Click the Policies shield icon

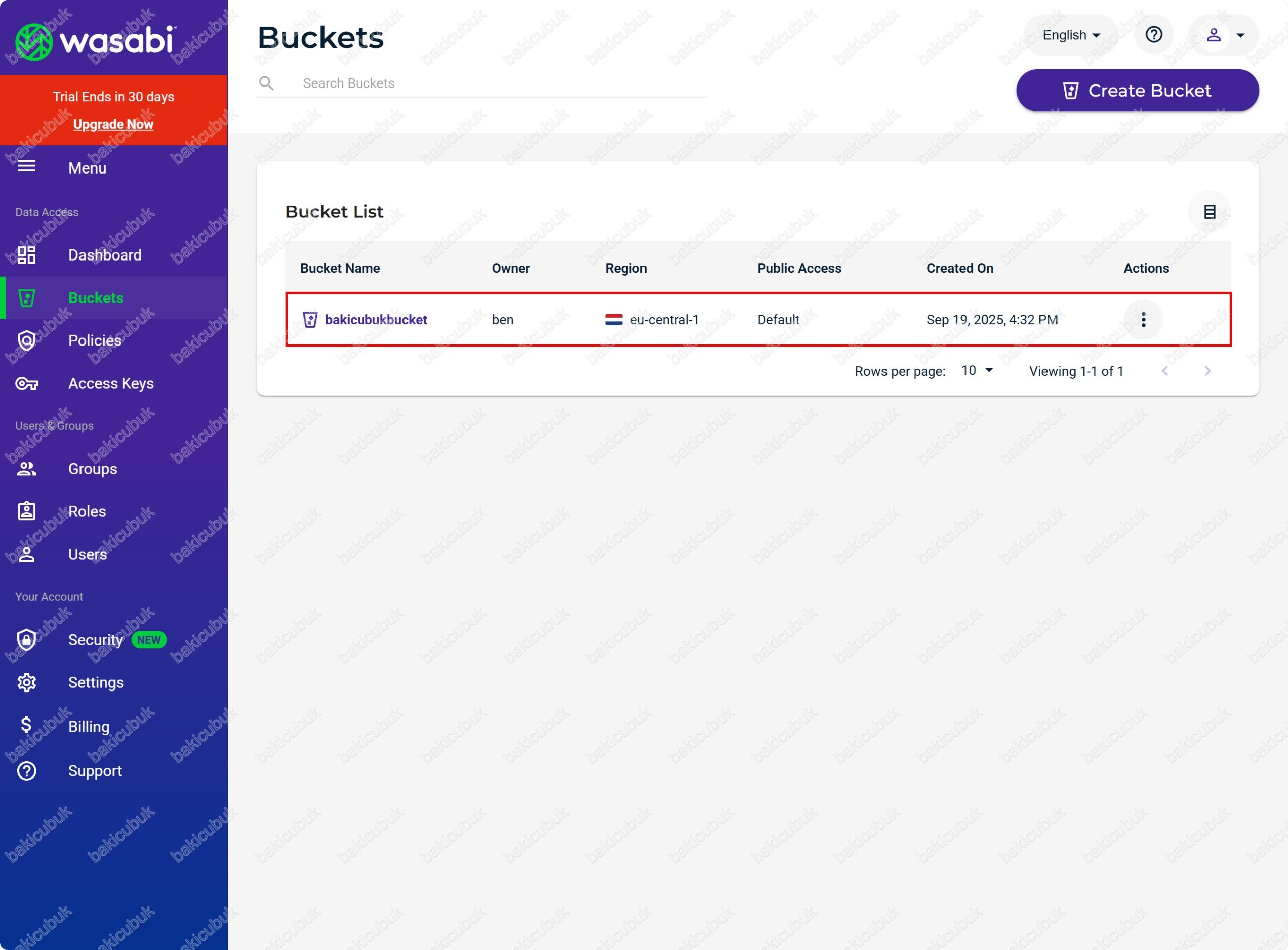click(27, 340)
